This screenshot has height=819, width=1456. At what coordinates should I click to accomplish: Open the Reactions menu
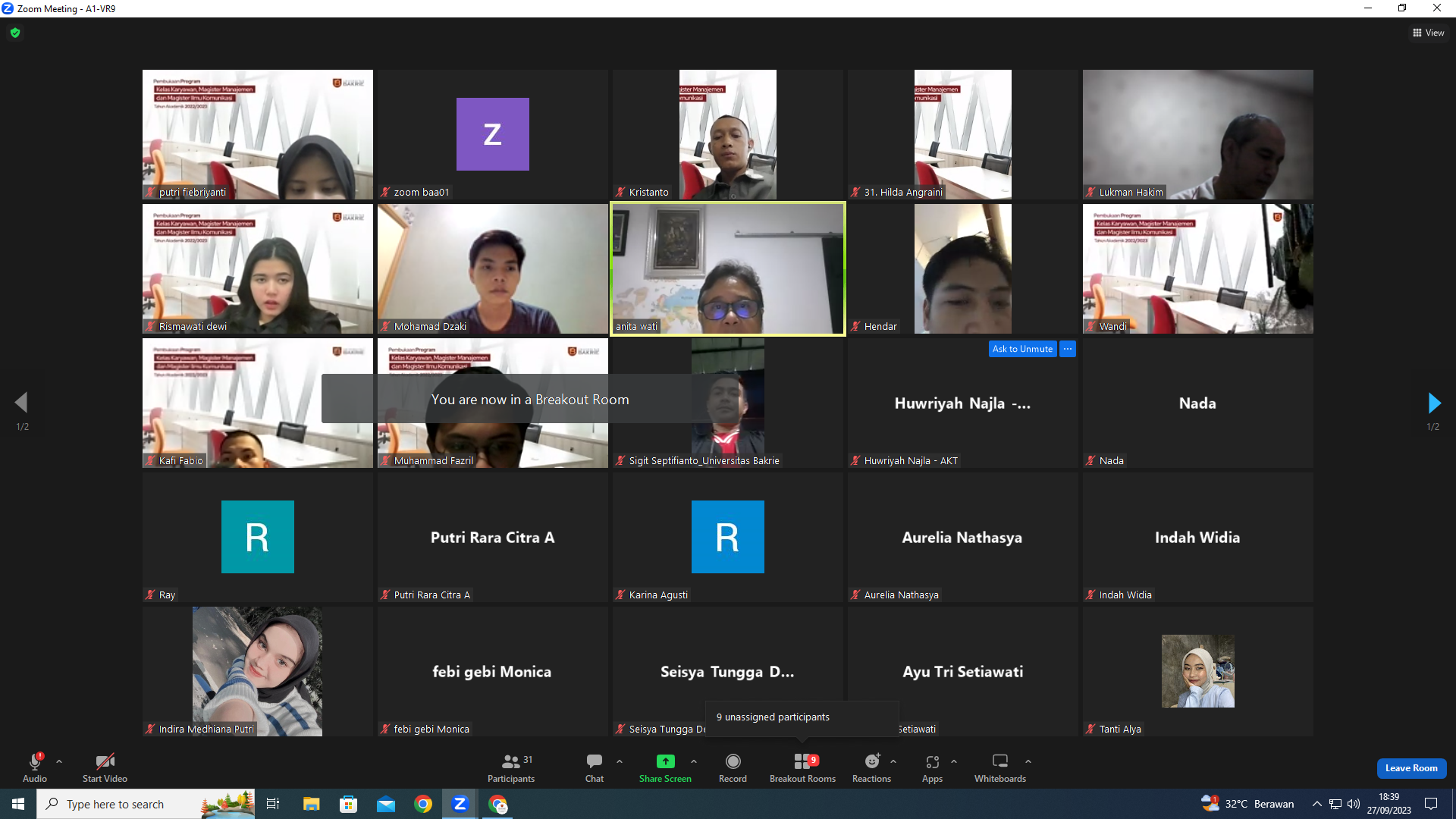872,767
